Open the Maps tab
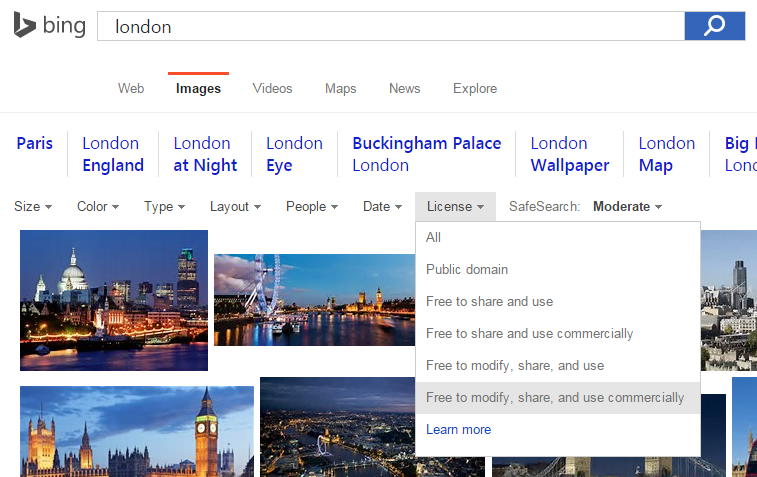 pos(340,88)
